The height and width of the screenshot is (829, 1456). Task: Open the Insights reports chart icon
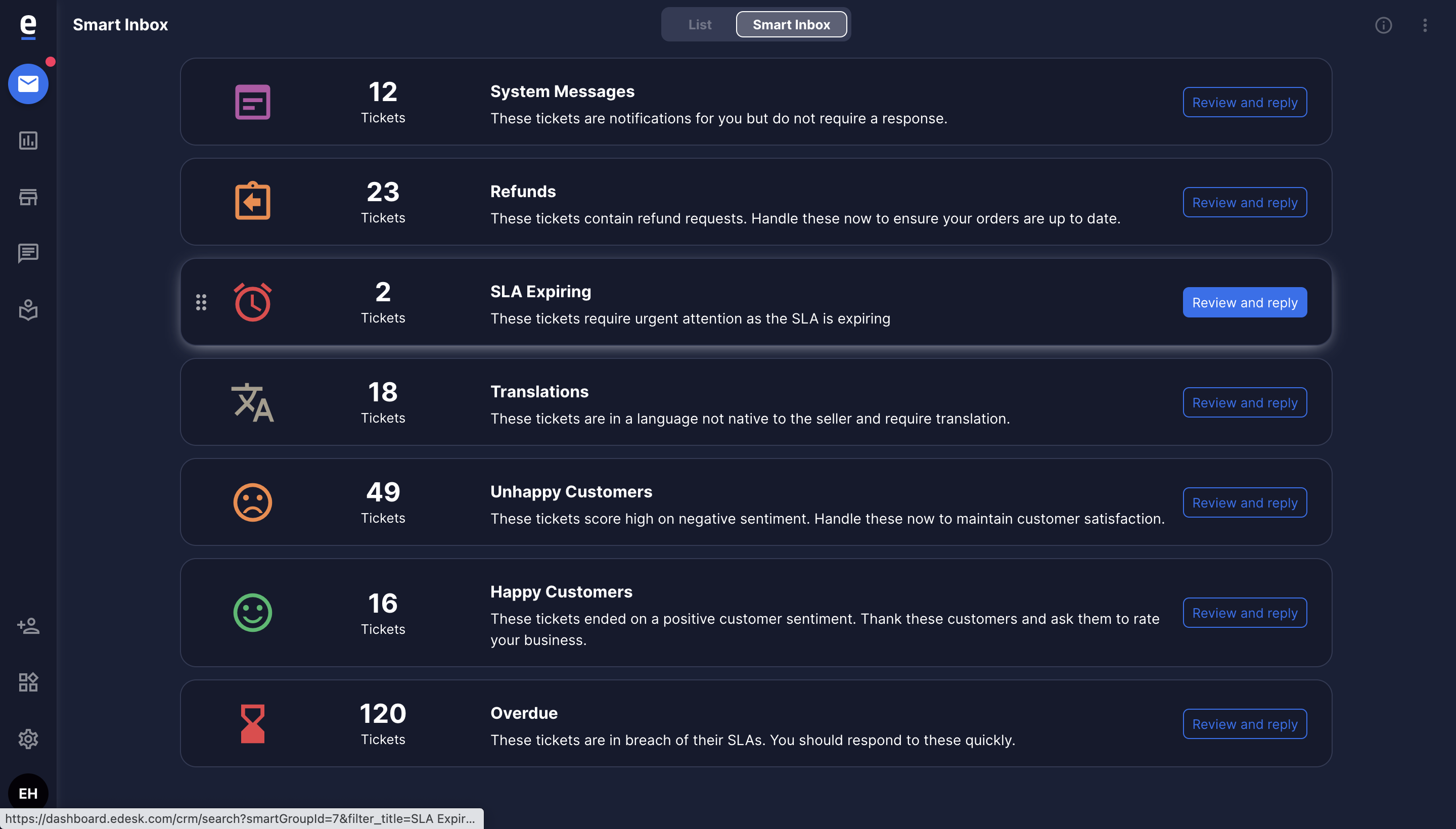point(28,140)
